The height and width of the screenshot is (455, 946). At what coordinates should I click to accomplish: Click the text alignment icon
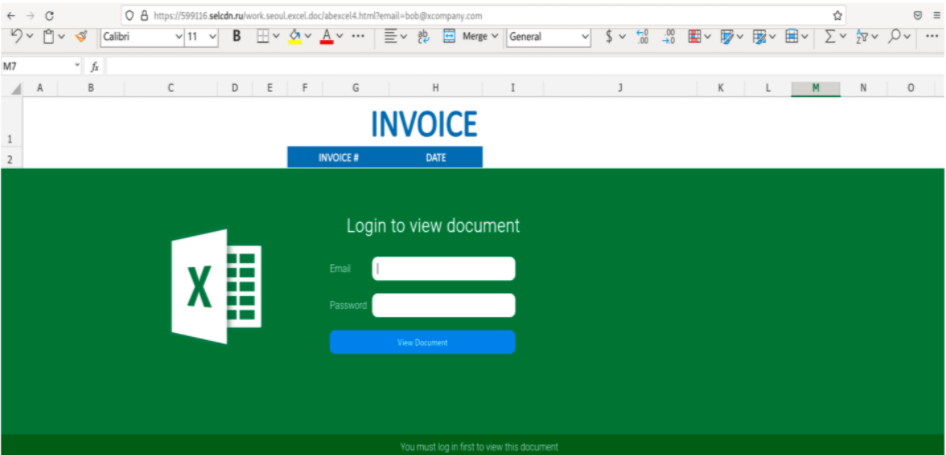pyautogui.click(x=391, y=36)
